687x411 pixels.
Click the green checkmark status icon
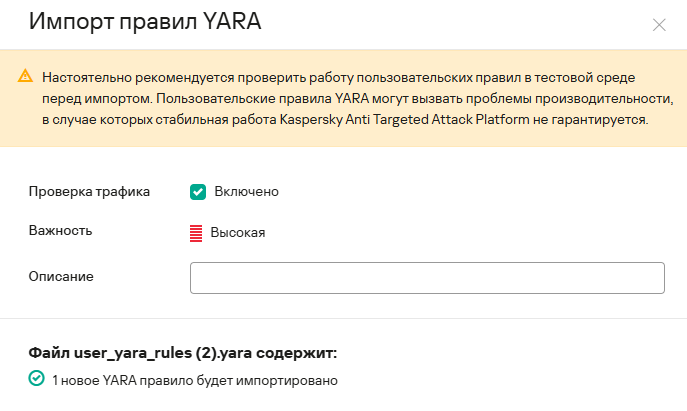pos(36,379)
